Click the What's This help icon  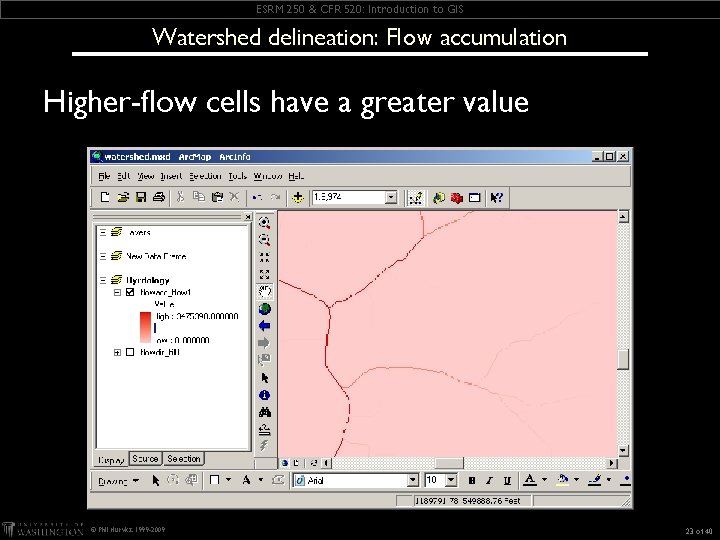(496, 197)
